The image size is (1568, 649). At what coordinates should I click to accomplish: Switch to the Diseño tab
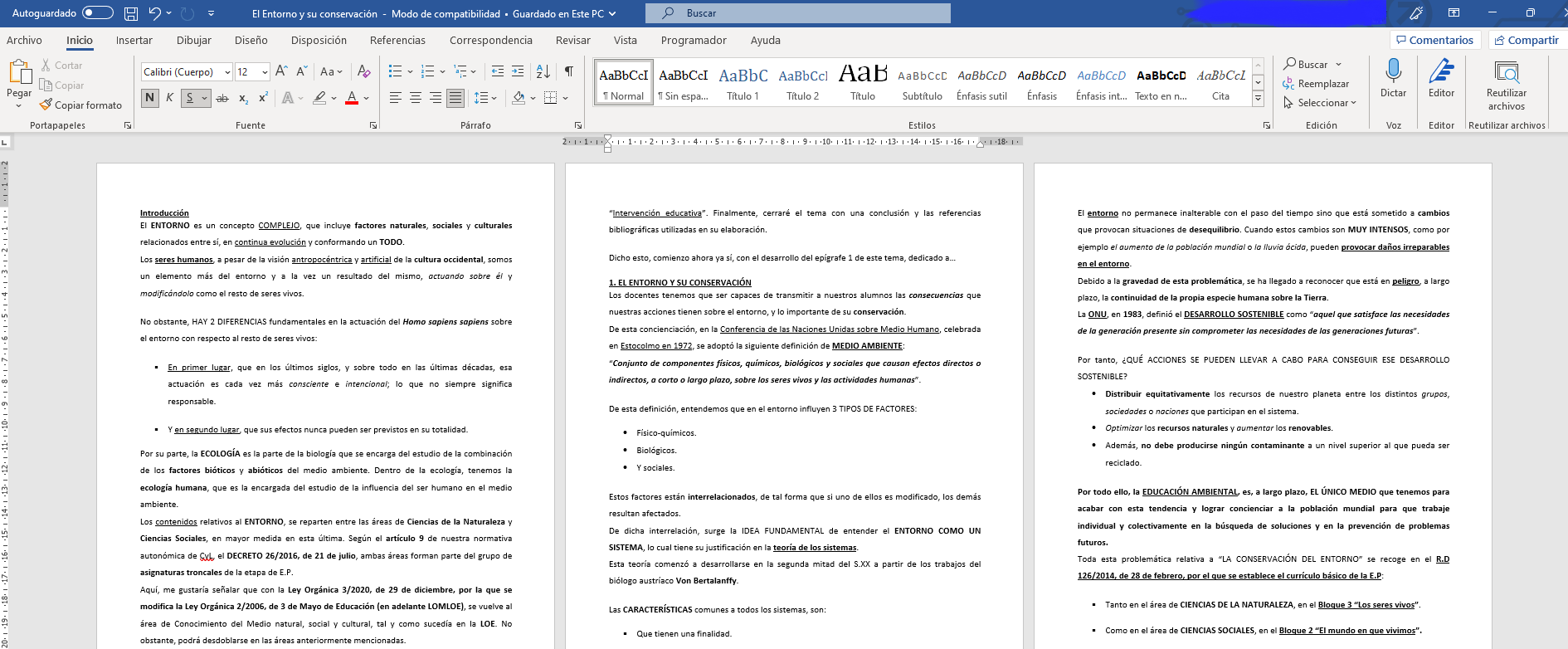click(251, 40)
